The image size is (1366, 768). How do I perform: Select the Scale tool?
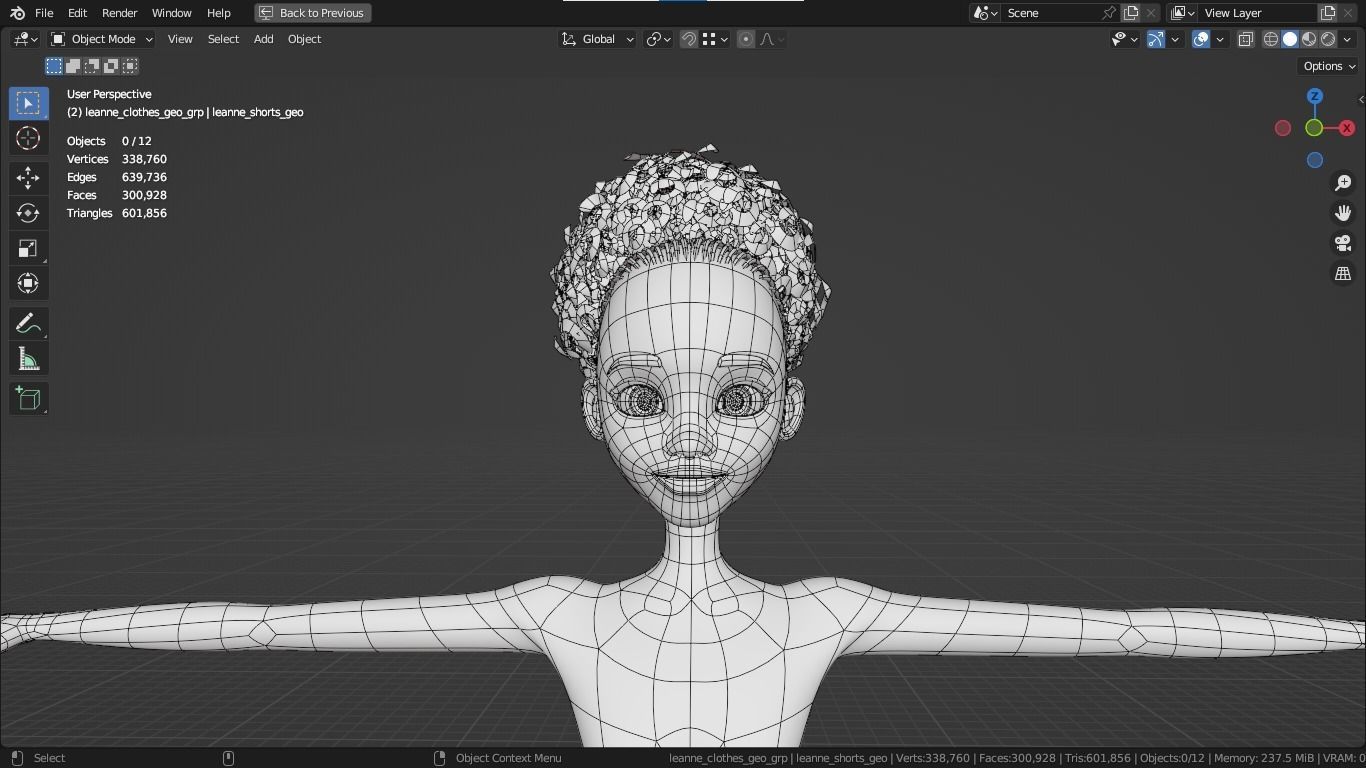coord(28,248)
